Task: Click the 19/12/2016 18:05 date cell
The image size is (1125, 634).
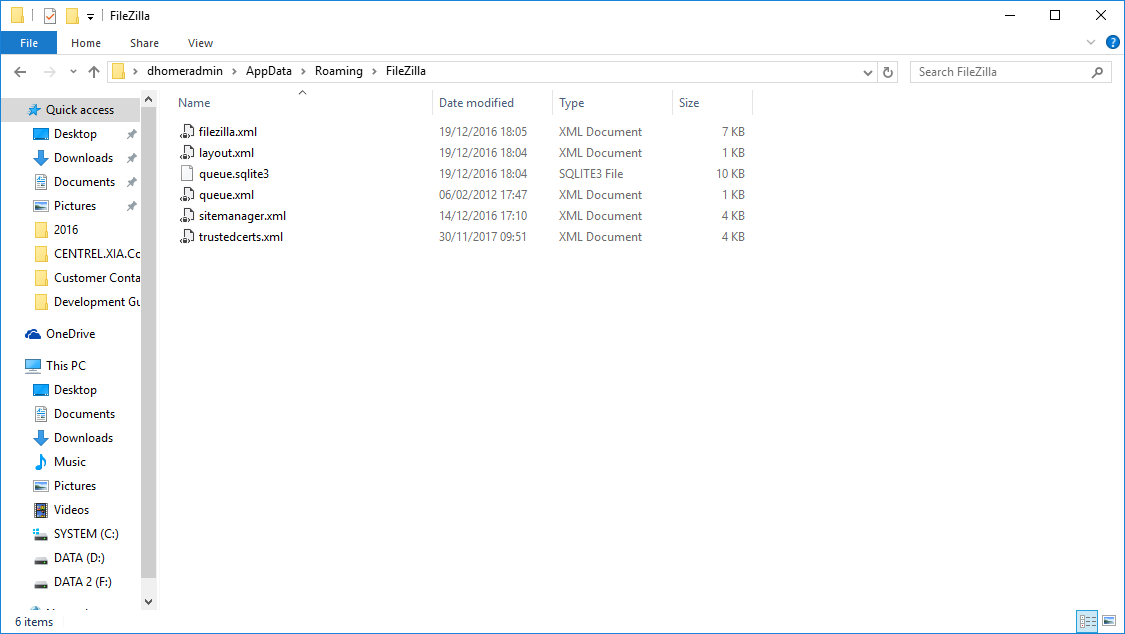Action: click(x=483, y=132)
